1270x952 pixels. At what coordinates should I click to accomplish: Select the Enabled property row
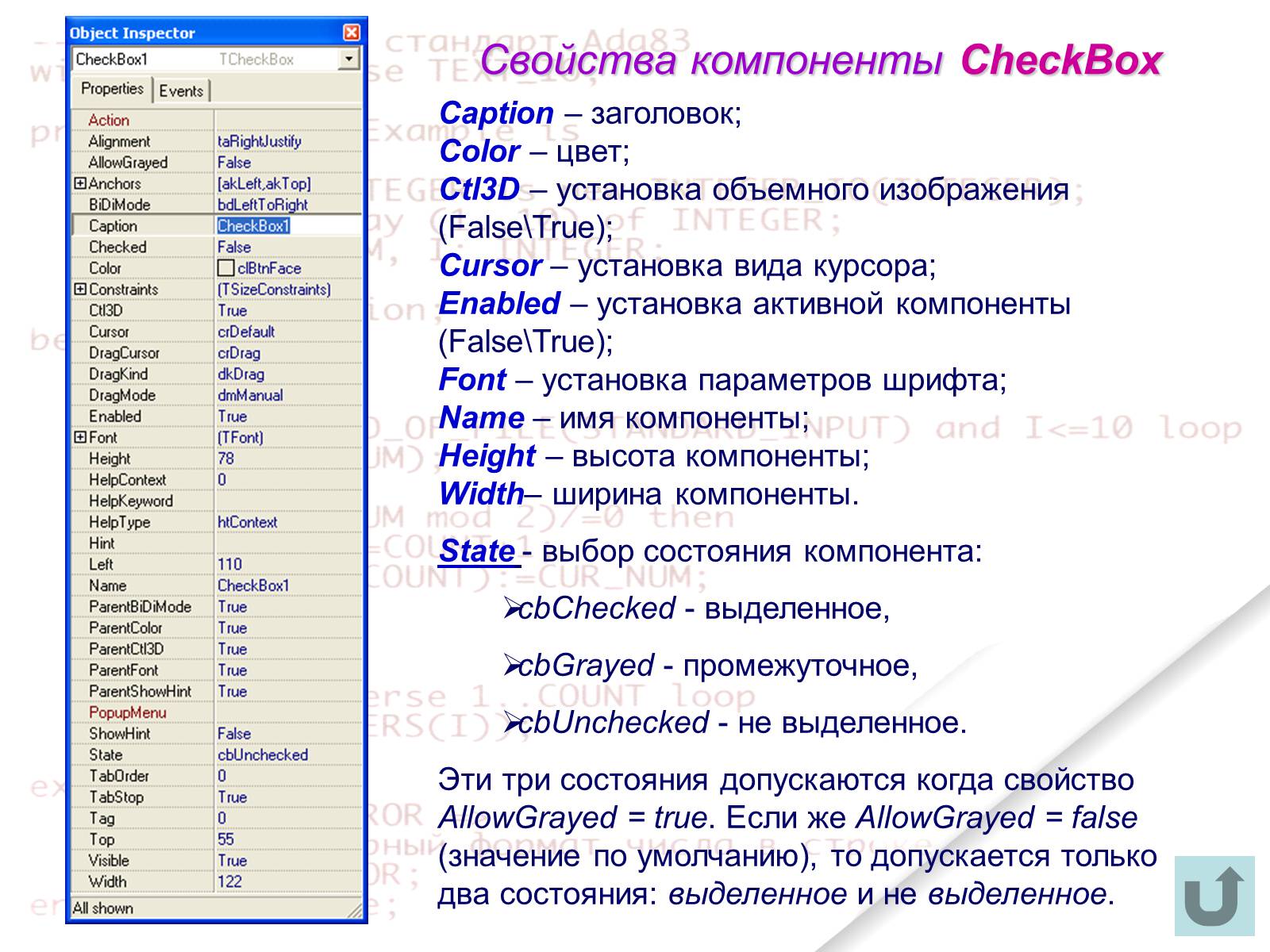tap(216, 416)
